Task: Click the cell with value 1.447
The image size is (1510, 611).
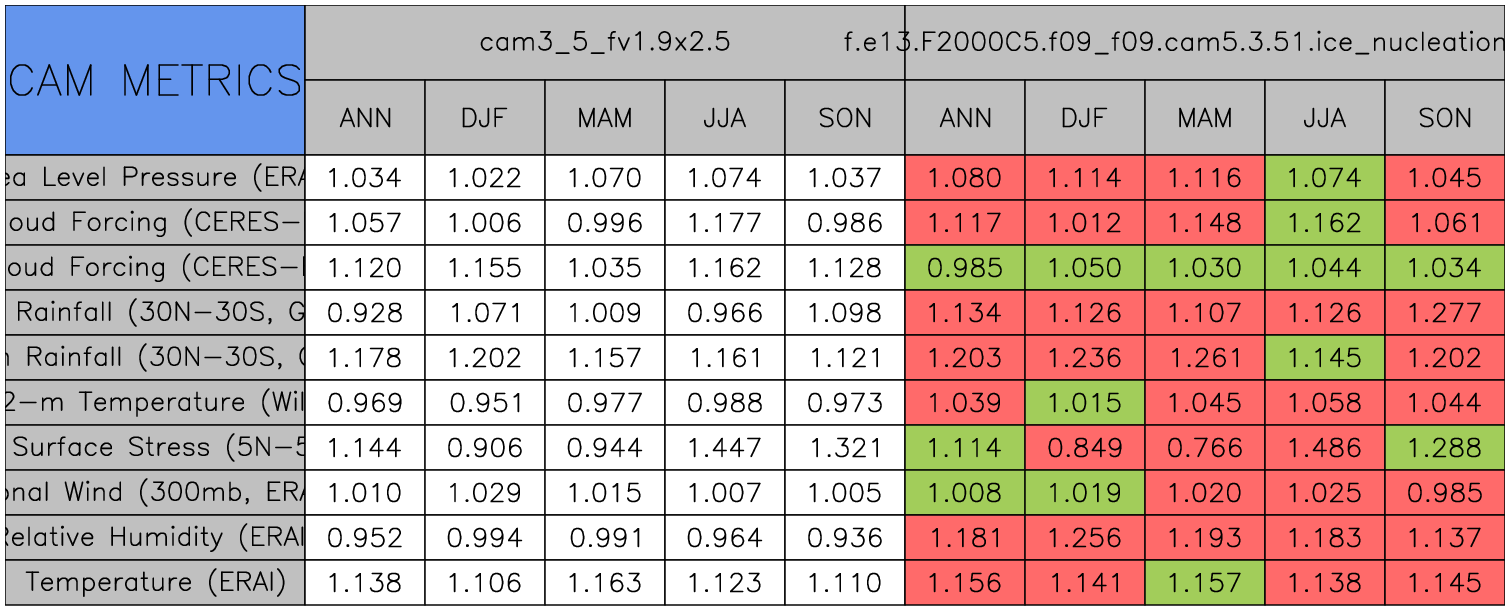Action: [x=724, y=448]
